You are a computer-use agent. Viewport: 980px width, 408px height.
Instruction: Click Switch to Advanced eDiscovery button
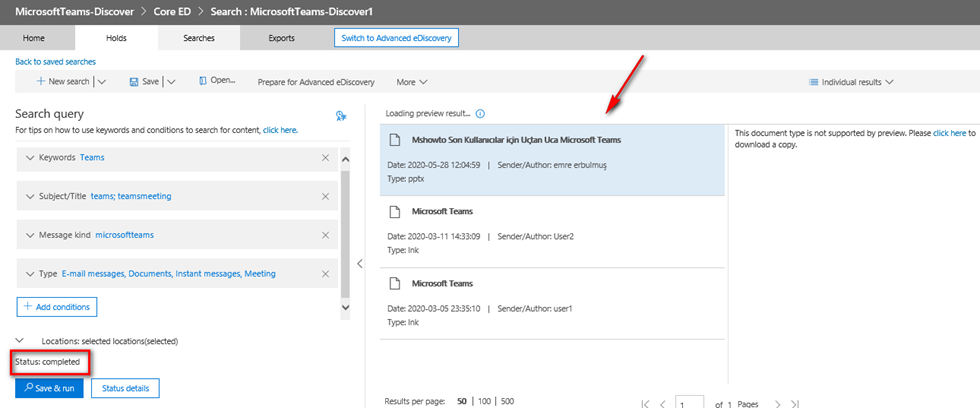pyautogui.click(x=397, y=38)
